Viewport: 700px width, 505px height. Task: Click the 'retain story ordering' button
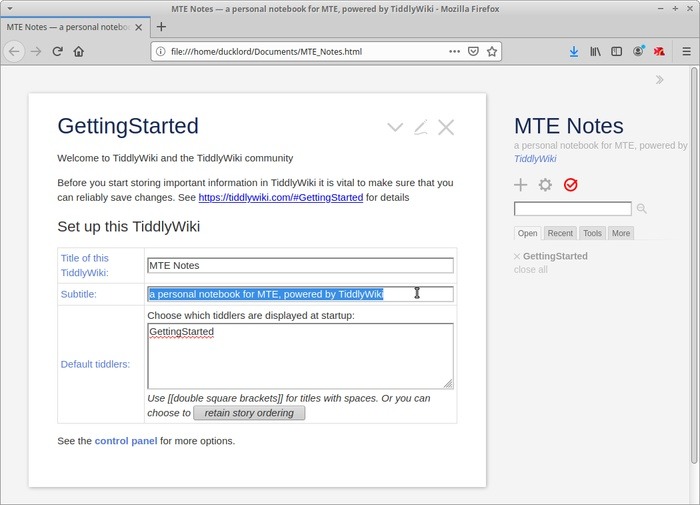point(249,413)
